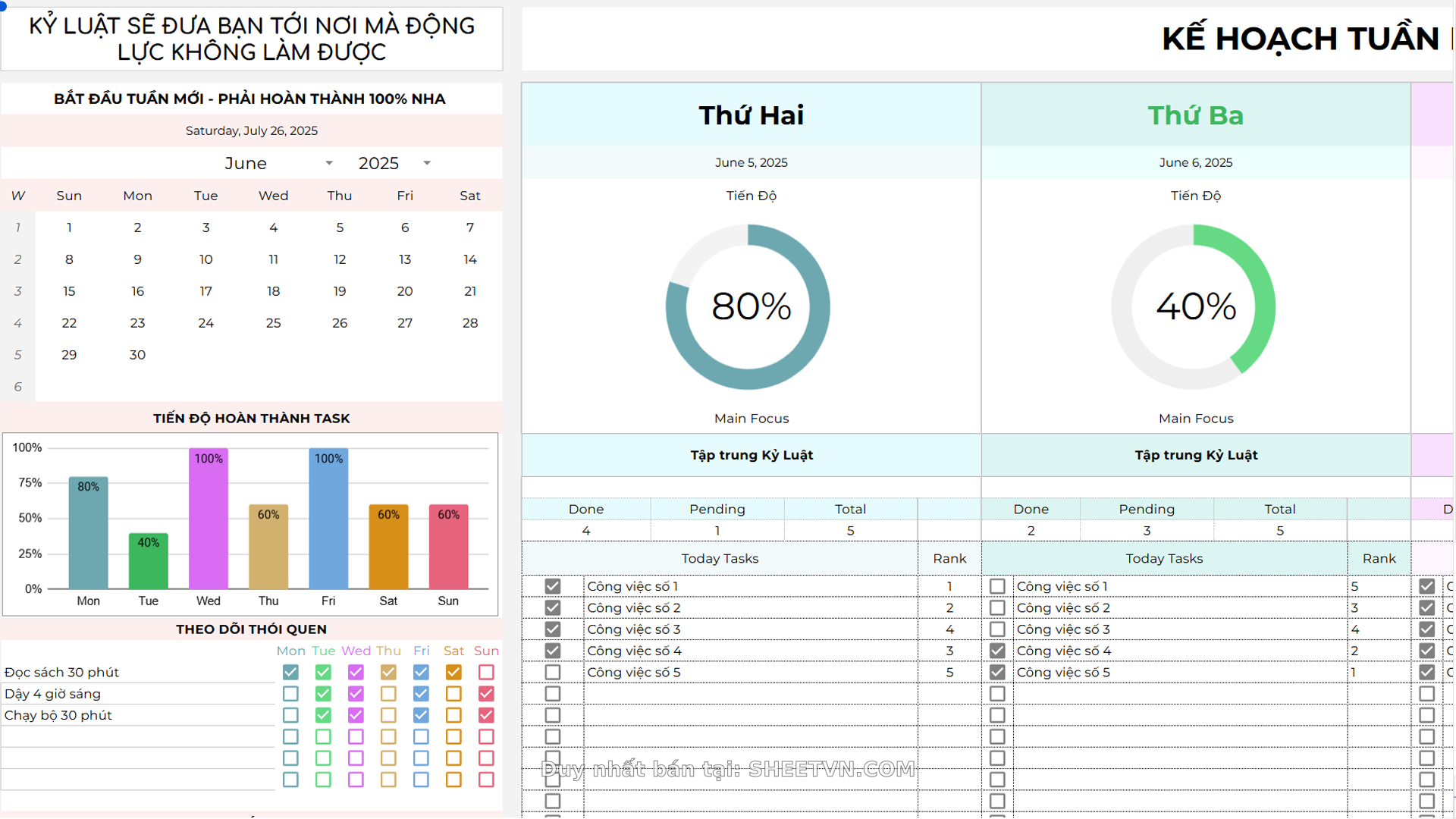Check Sunday checkbox for "Đọc sách 30 phút"

[486, 672]
